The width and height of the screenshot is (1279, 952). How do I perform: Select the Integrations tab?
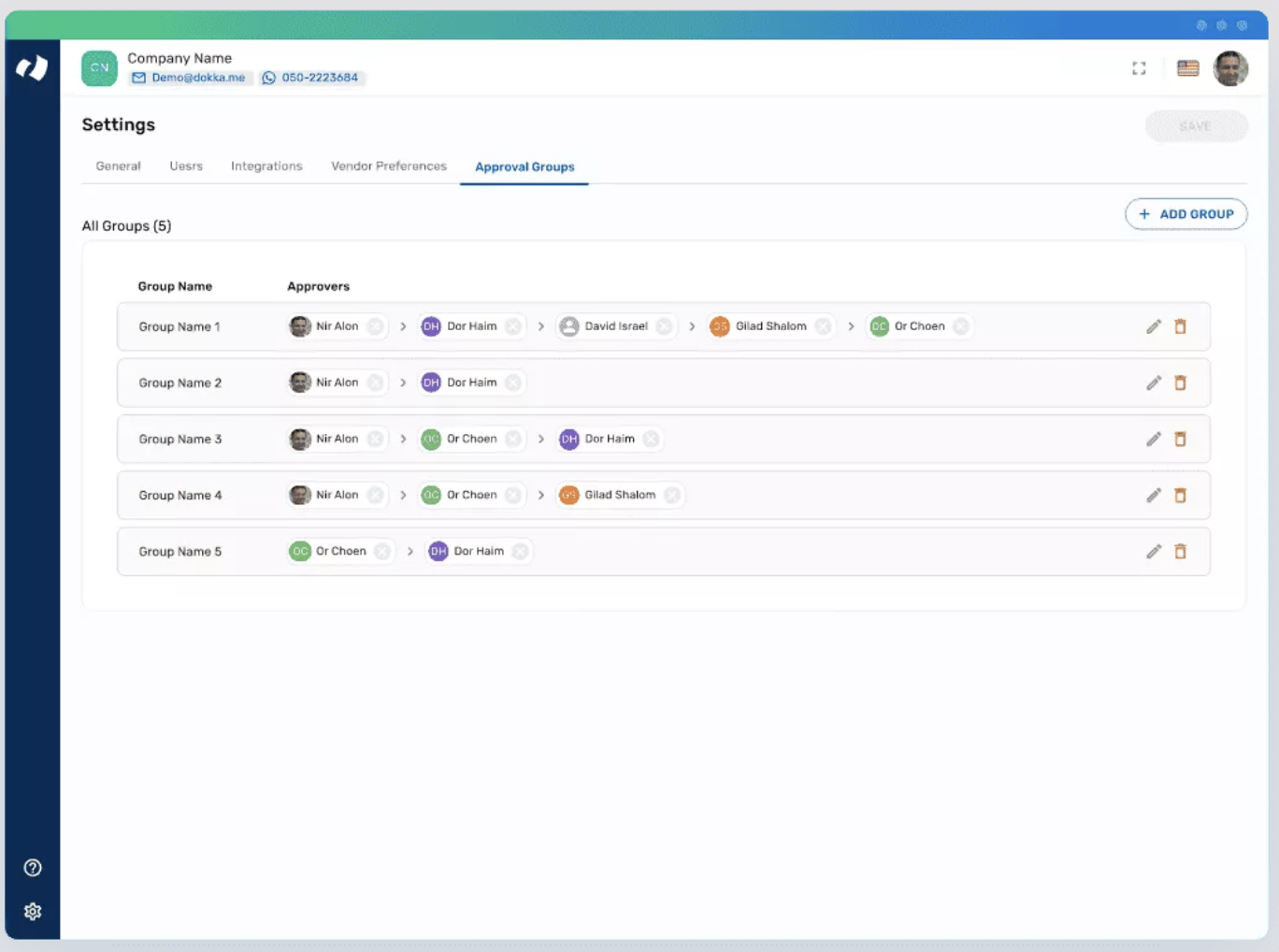pyautogui.click(x=266, y=166)
